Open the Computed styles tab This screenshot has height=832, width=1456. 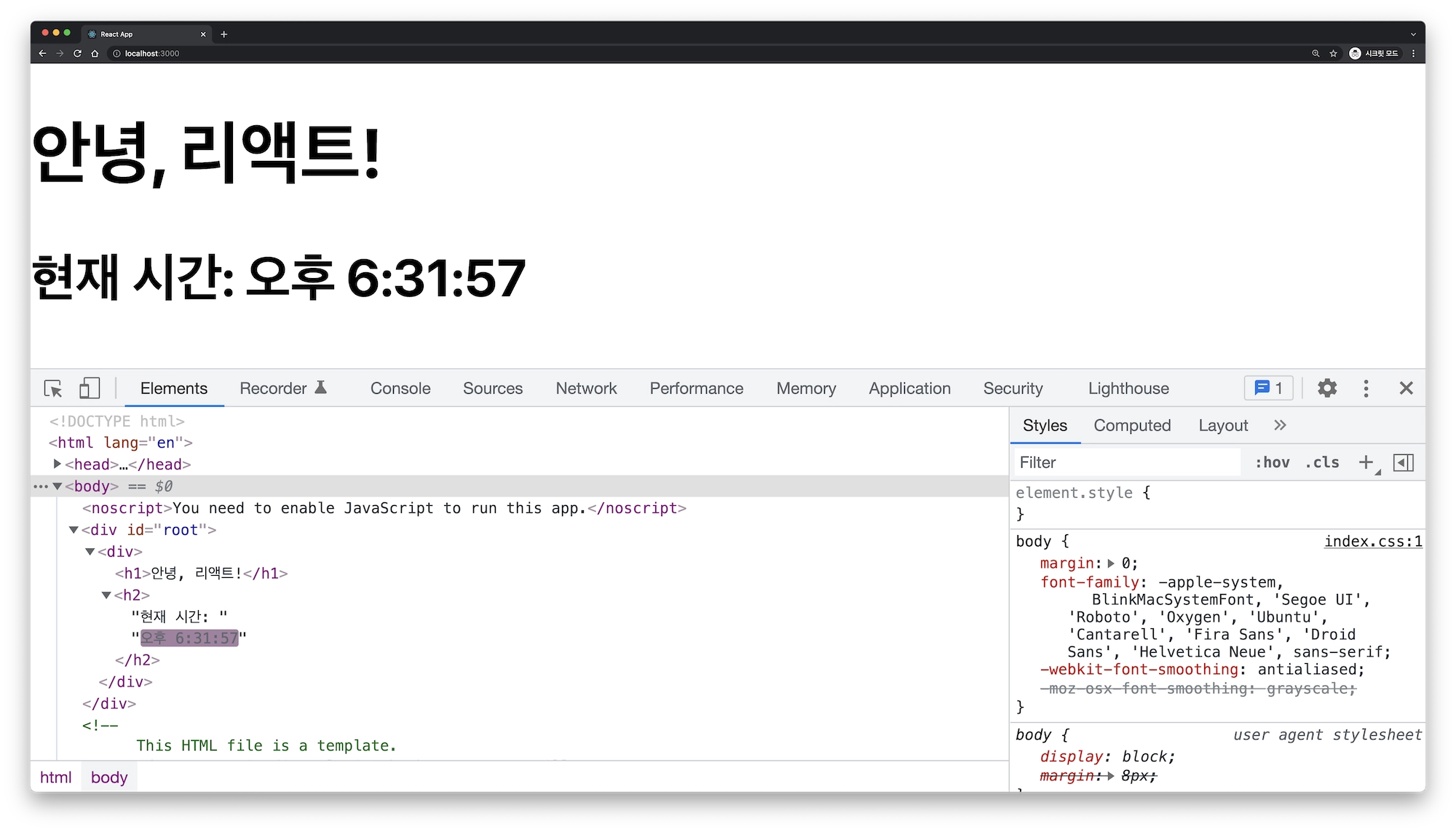[x=1132, y=425]
